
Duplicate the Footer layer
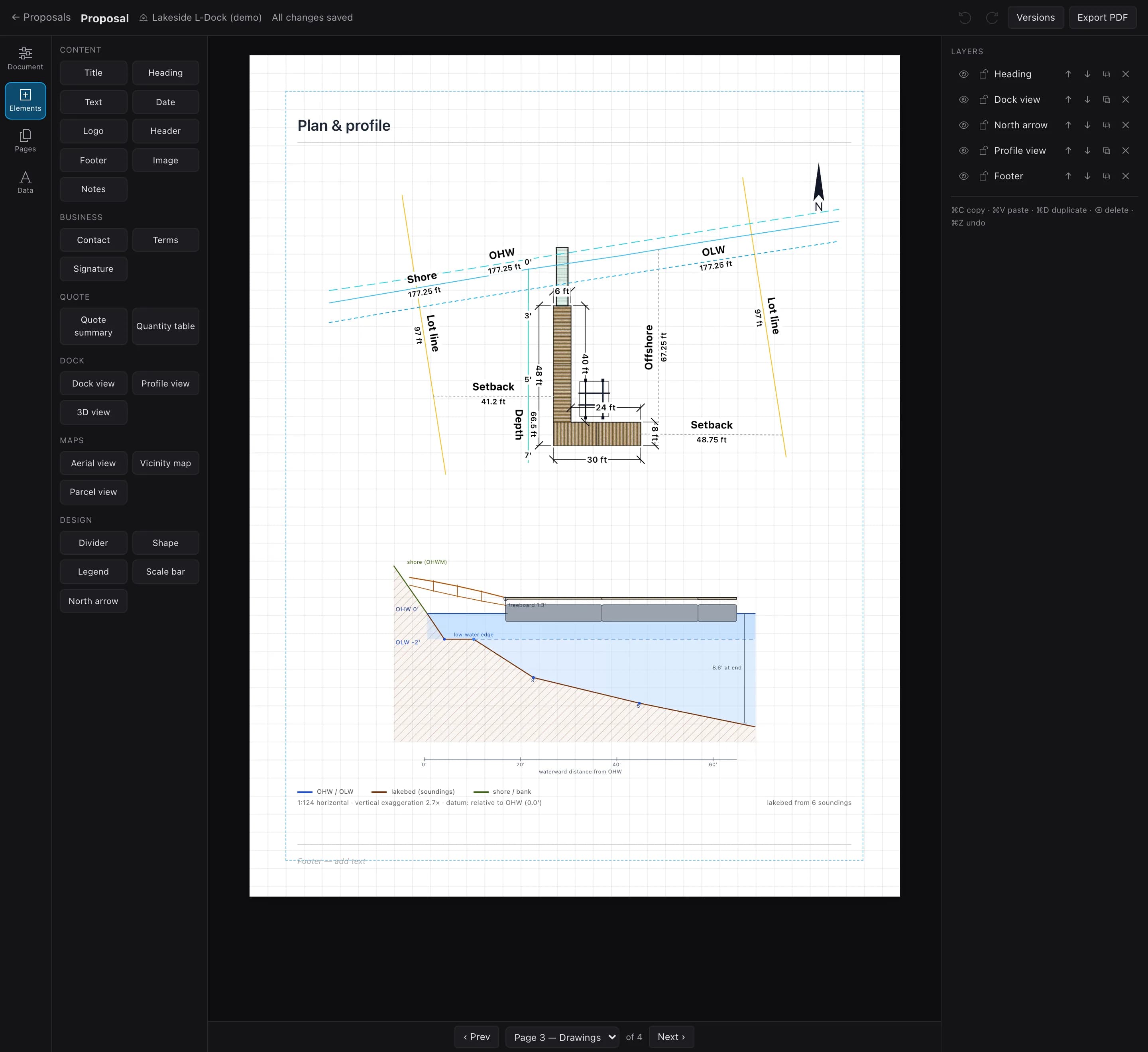point(1107,176)
